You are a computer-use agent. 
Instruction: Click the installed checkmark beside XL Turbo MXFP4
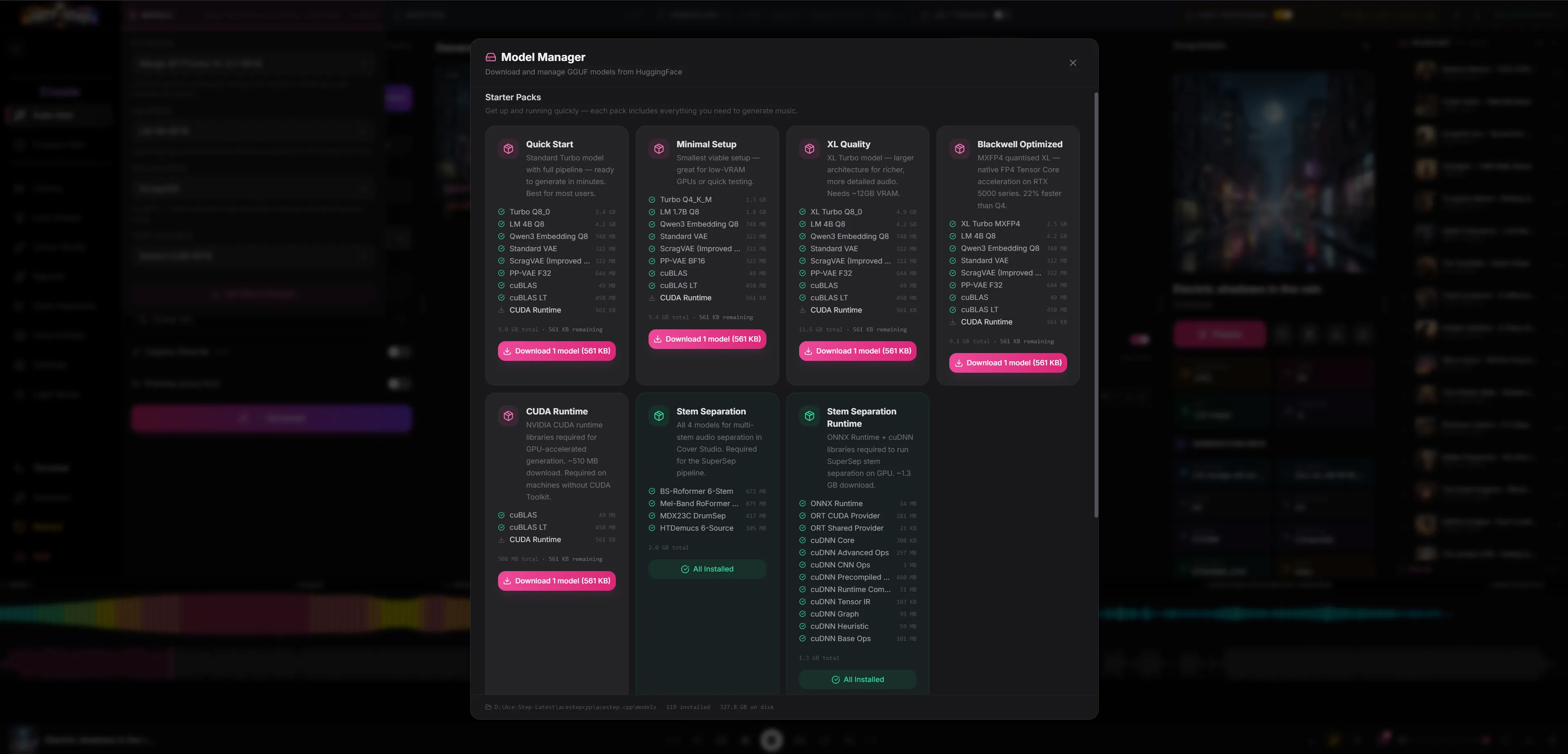click(x=953, y=224)
